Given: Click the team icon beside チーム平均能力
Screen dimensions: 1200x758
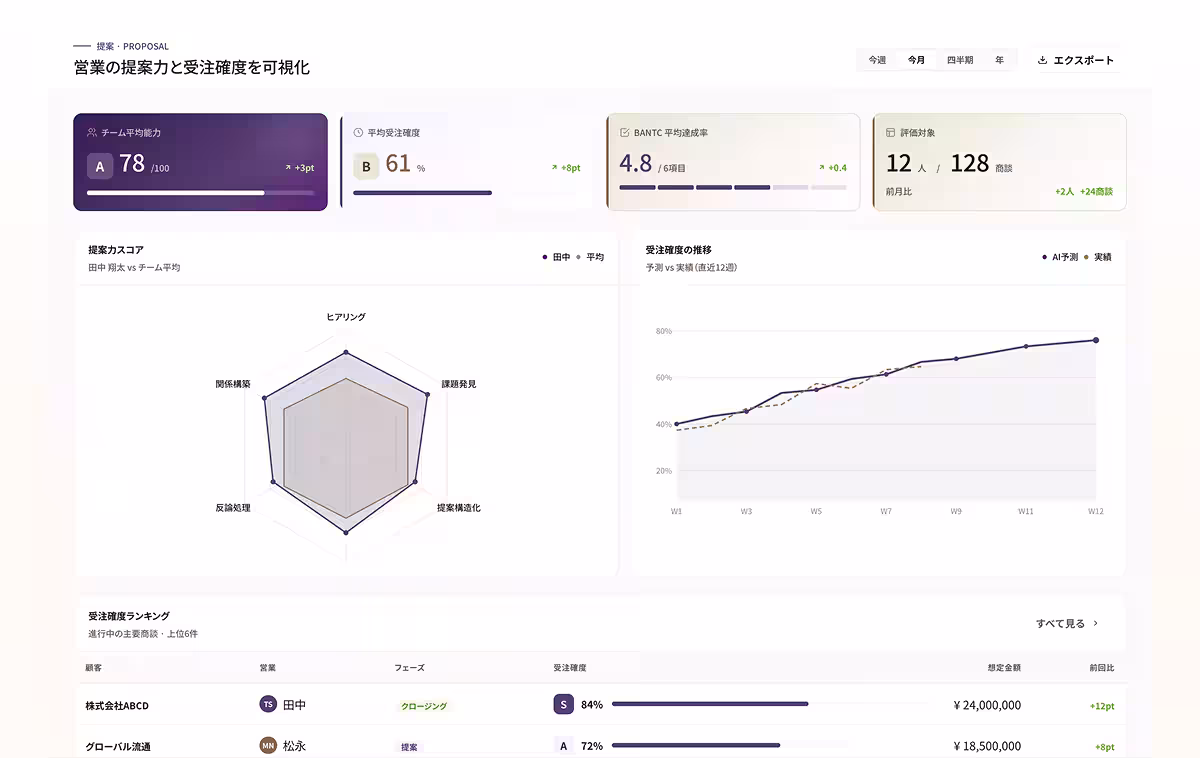Looking at the screenshot, I should pyautogui.click(x=92, y=132).
